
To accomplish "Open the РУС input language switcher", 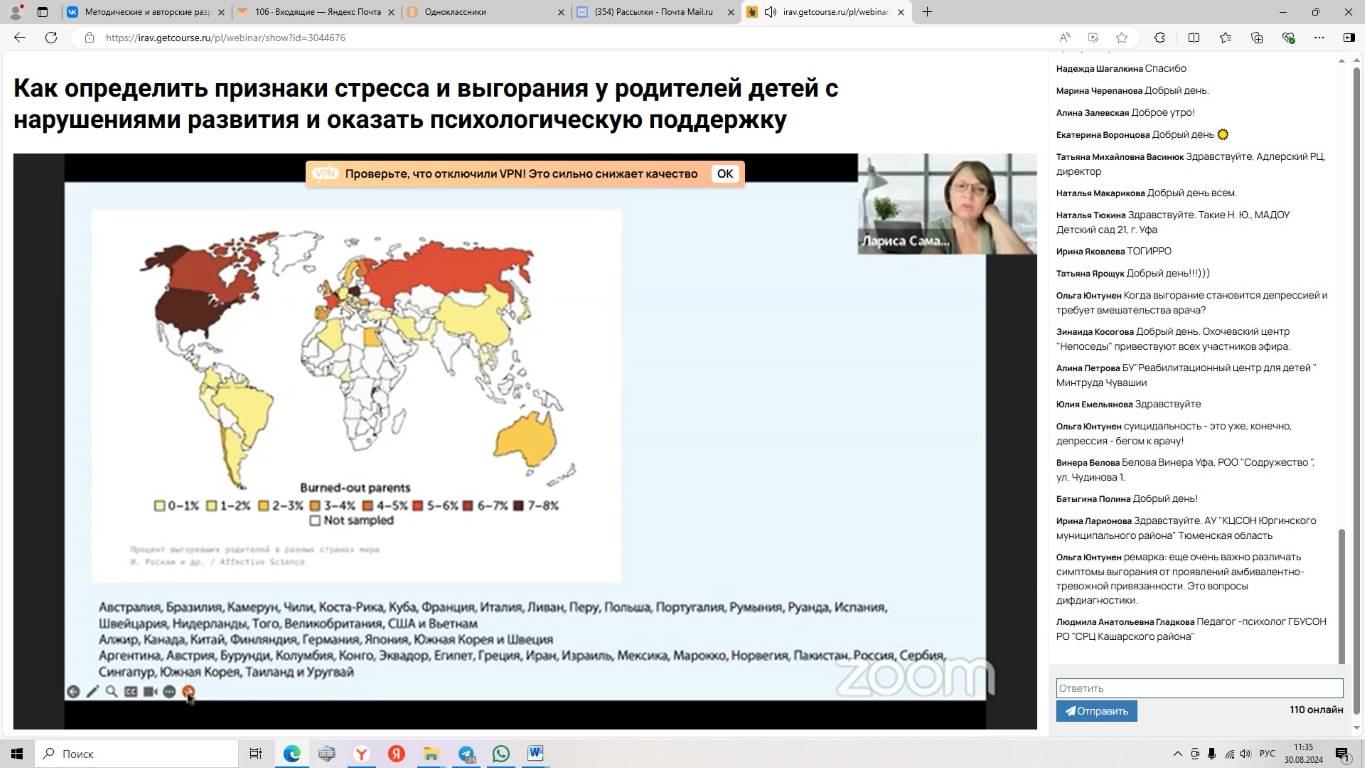I will (x=1267, y=753).
